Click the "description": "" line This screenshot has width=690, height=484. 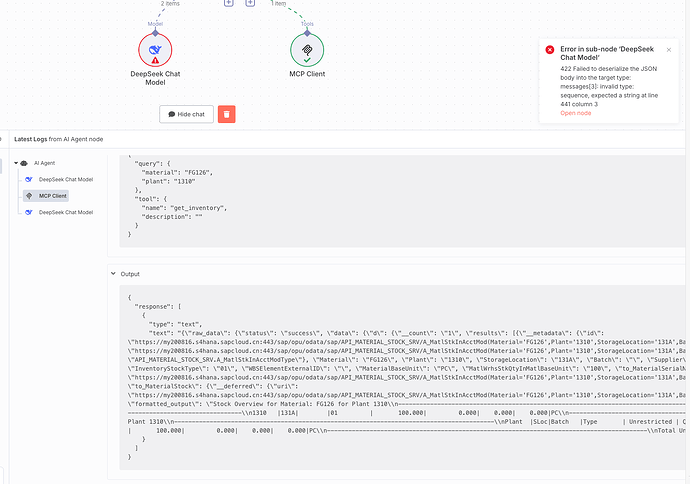pos(172,217)
